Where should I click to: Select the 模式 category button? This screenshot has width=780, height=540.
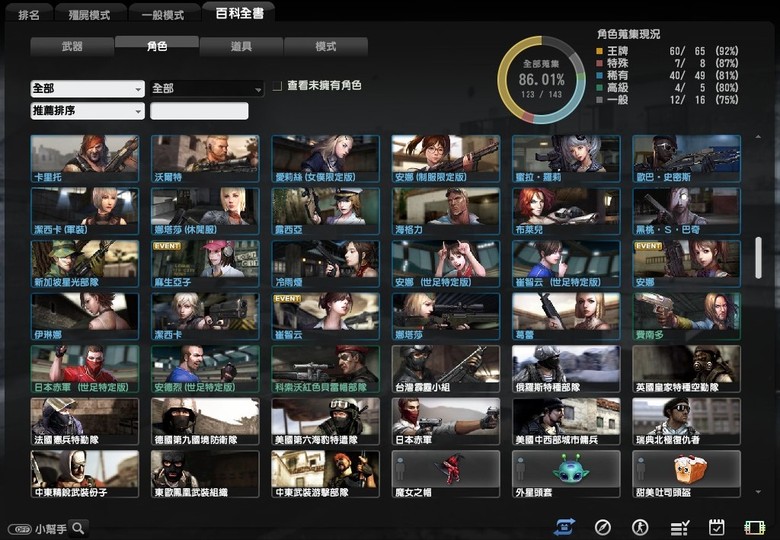pyautogui.click(x=326, y=46)
